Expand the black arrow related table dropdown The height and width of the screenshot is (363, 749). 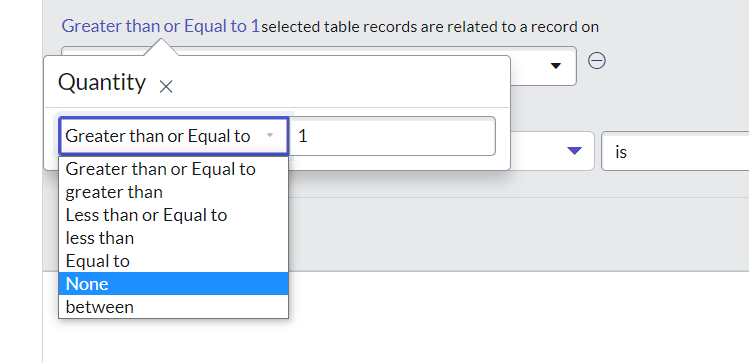point(556,66)
